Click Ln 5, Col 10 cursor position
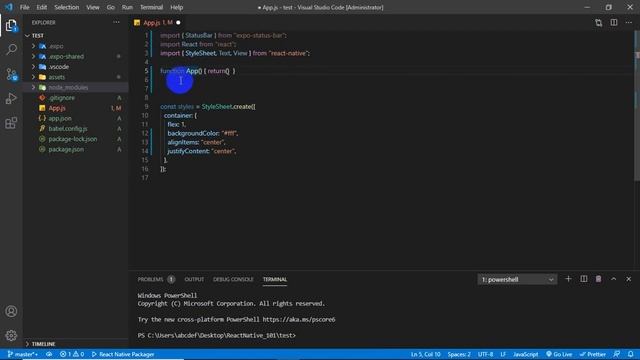640x360 pixels. (426, 354)
